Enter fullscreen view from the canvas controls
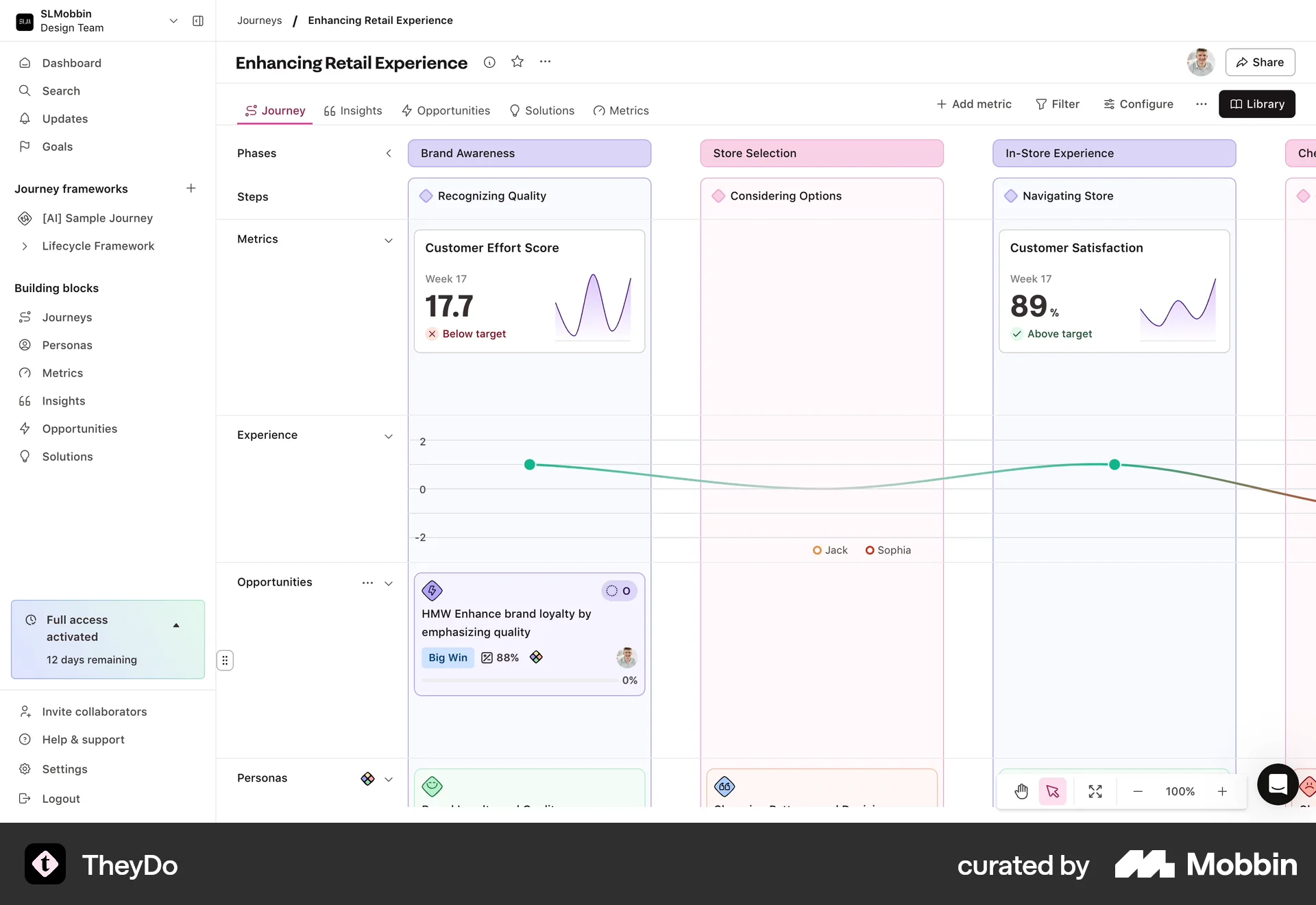This screenshot has width=1316, height=905. coord(1095,791)
